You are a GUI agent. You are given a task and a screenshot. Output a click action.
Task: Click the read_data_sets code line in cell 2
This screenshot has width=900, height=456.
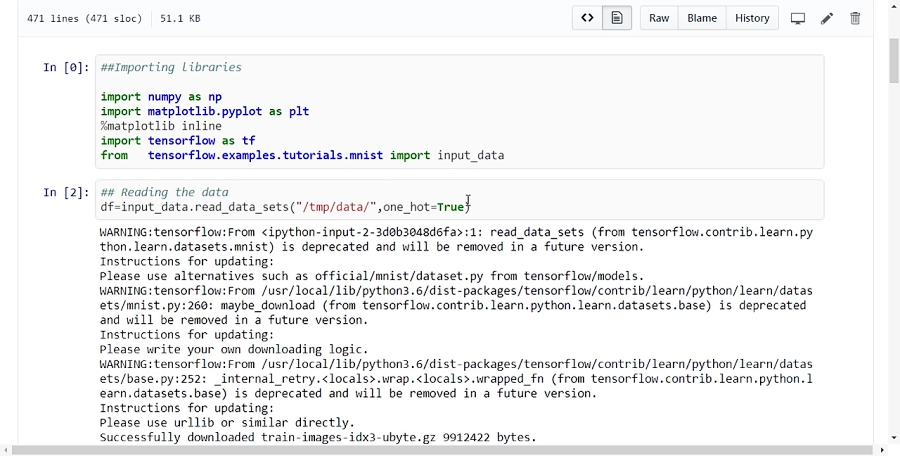pos(284,207)
